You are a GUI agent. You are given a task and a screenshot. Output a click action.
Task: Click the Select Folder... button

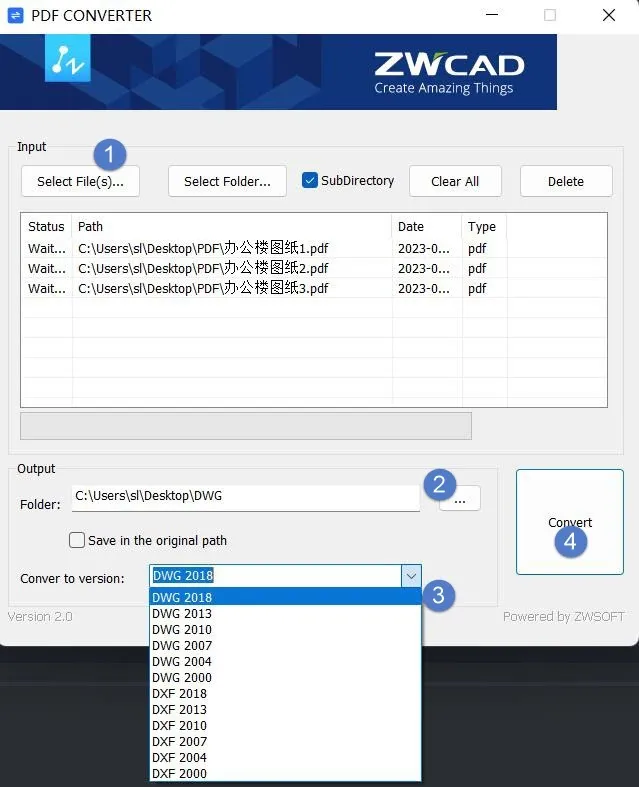(x=227, y=181)
